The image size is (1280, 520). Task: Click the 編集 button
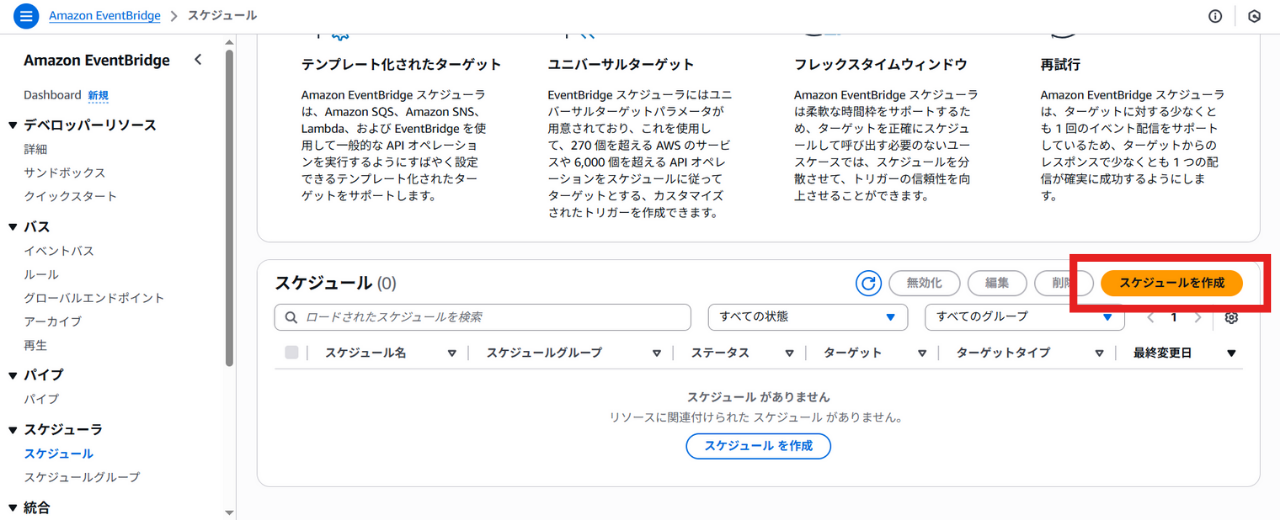point(997,283)
